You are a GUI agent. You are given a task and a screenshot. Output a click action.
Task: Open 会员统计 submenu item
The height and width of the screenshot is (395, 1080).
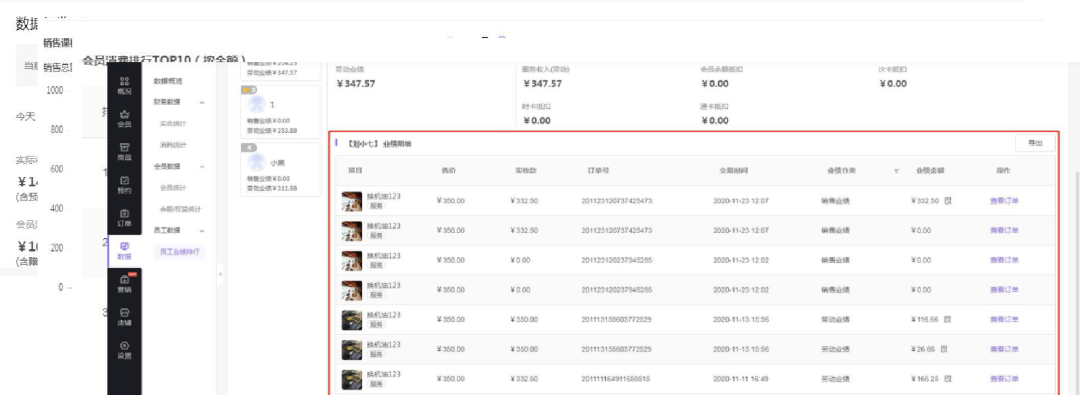(x=173, y=188)
